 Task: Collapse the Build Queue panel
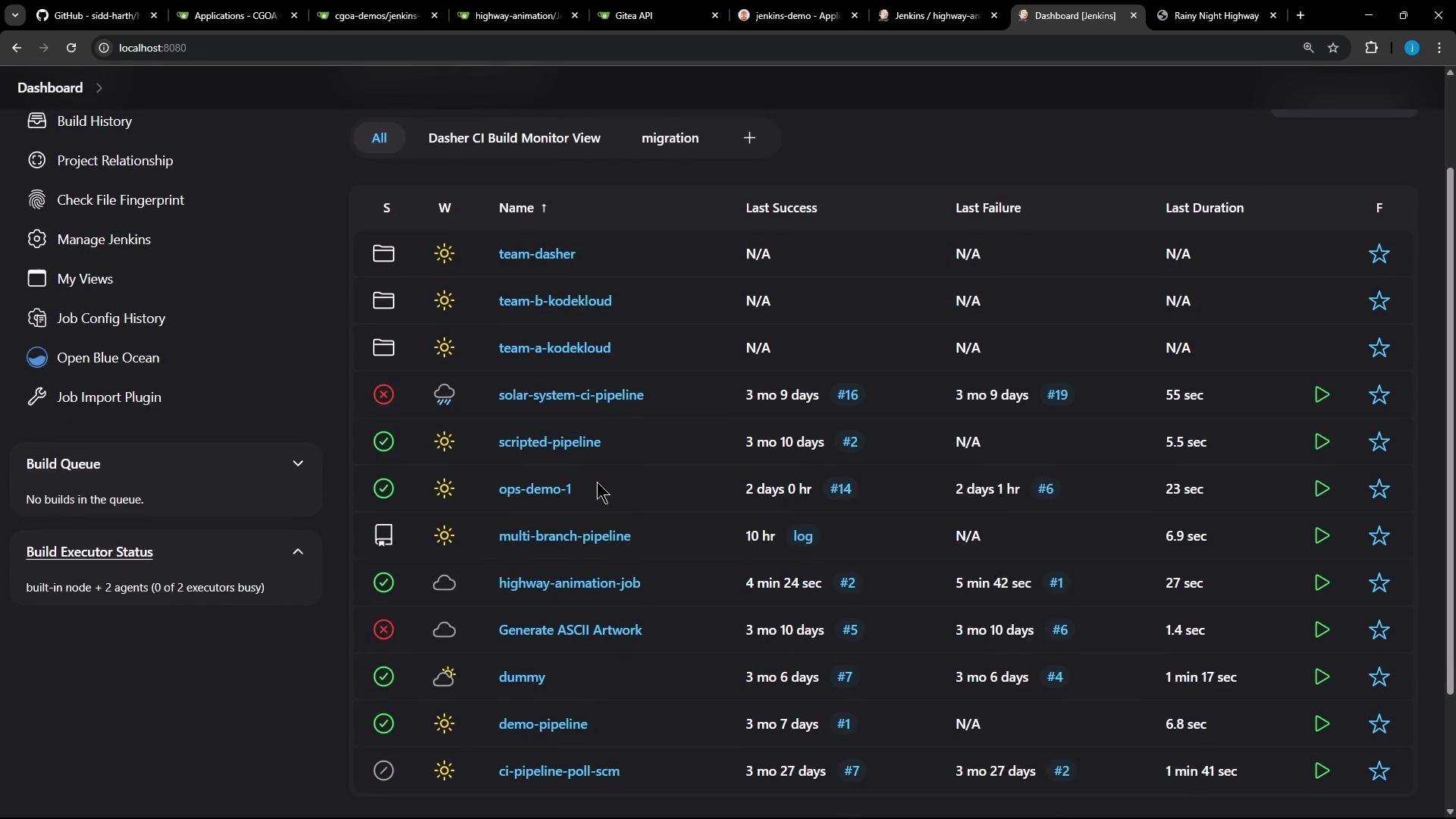tap(298, 464)
